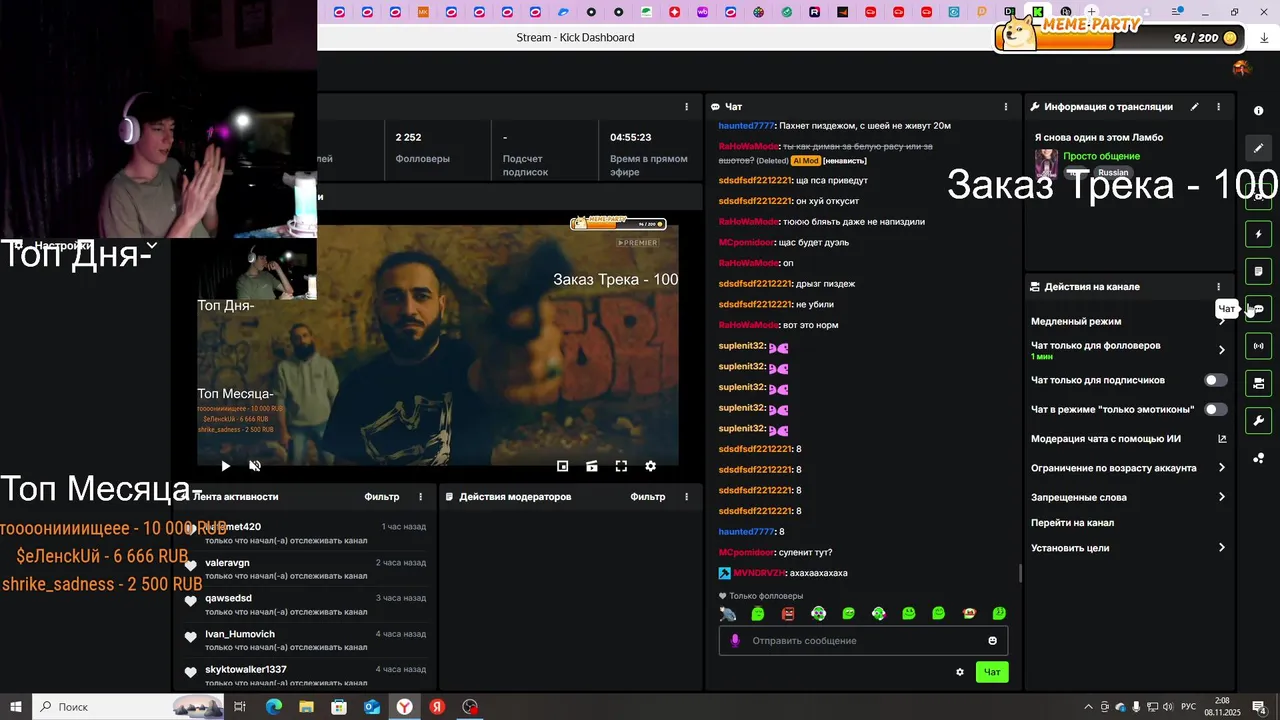Send message with green Чат button
The height and width of the screenshot is (720, 1280).
(x=992, y=672)
